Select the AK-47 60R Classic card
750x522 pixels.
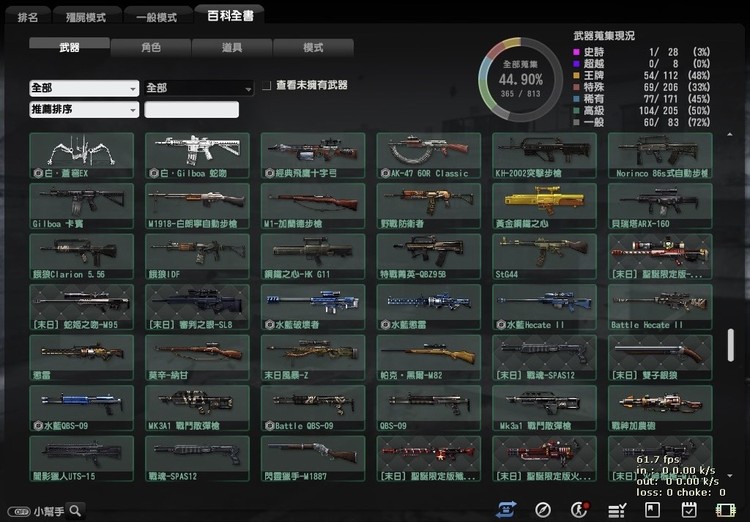point(429,155)
